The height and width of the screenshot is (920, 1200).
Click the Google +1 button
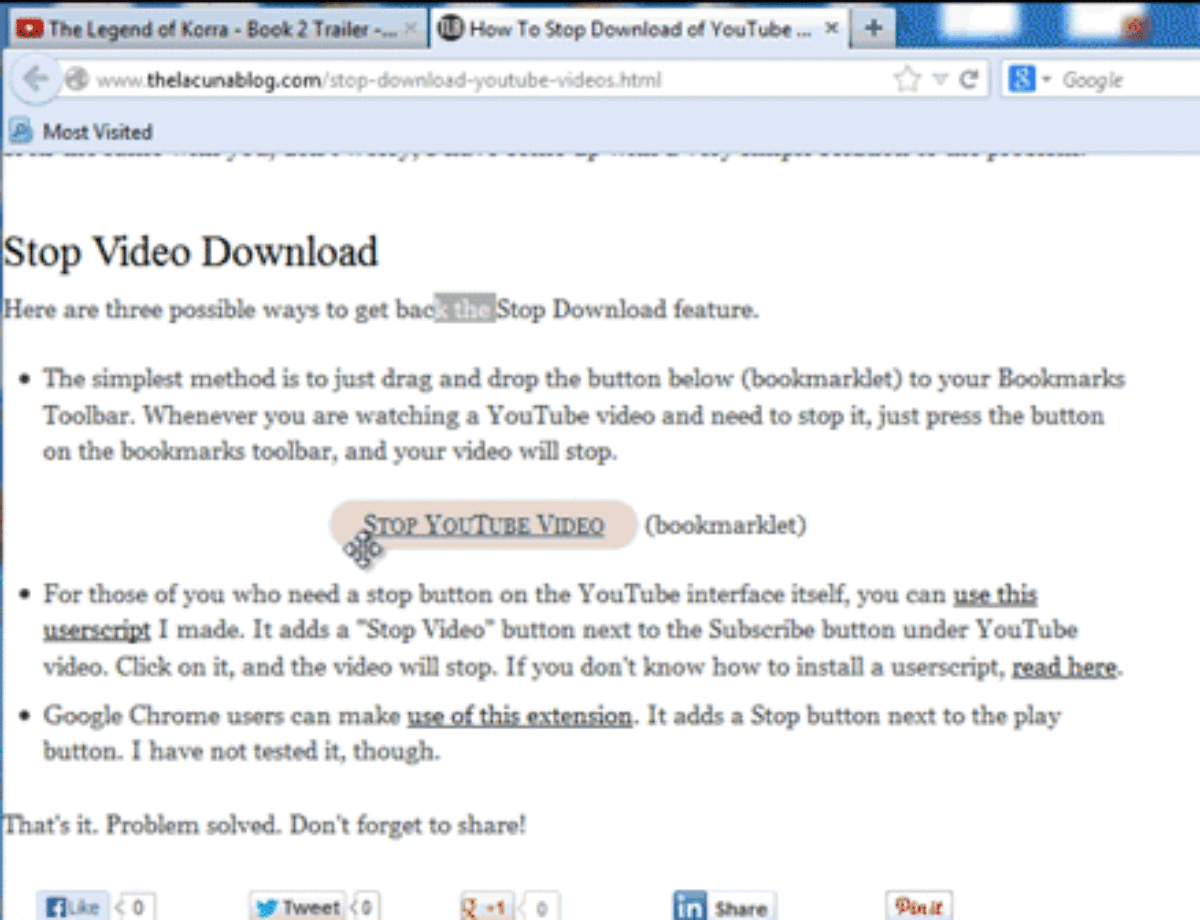486,907
